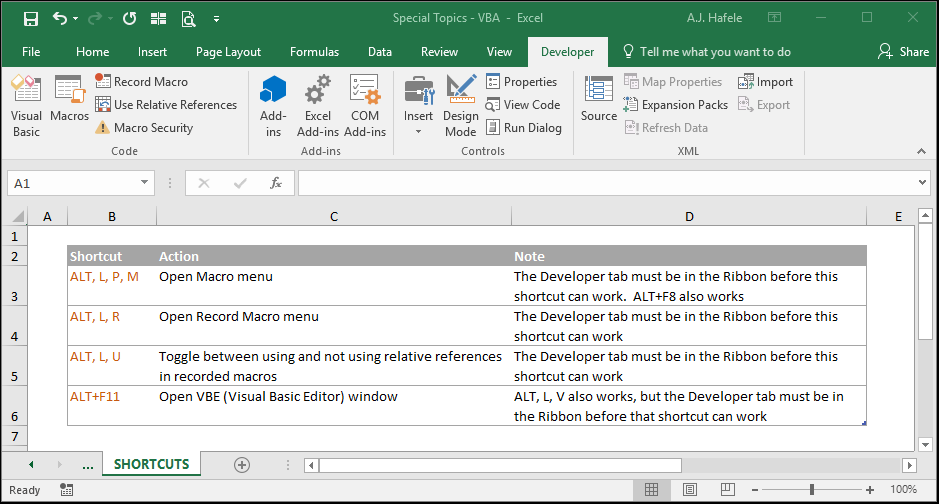The height and width of the screenshot is (504, 939).
Task: Collapse the ribbon with the chevron
Action: click(x=921, y=151)
